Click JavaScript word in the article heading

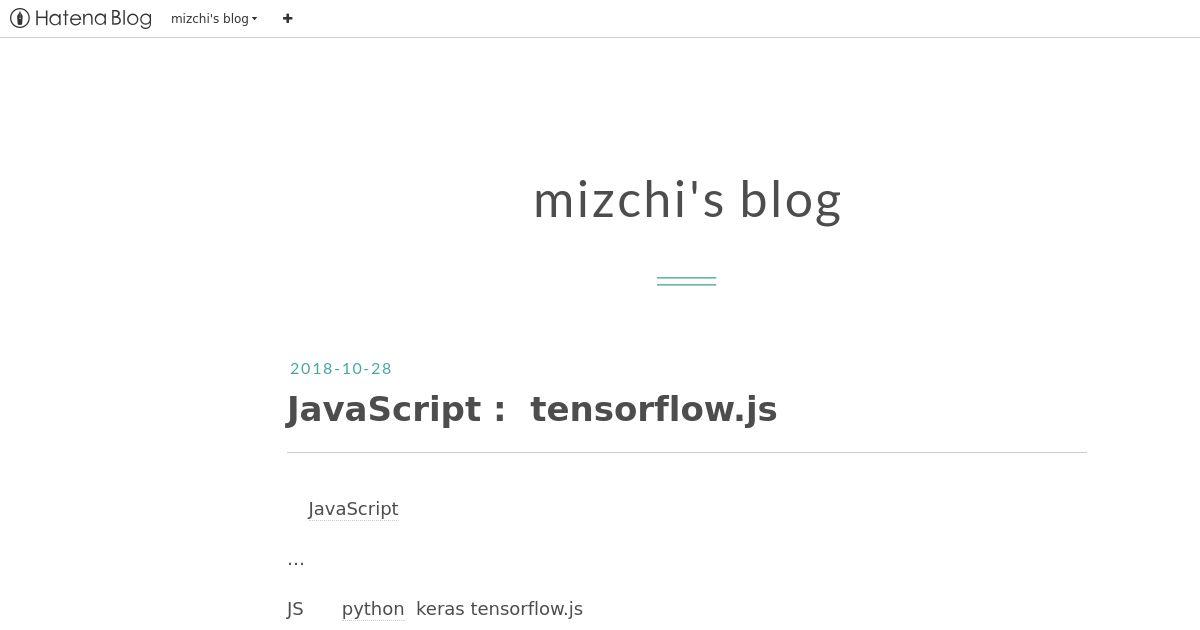pyautogui.click(x=384, y=409)
